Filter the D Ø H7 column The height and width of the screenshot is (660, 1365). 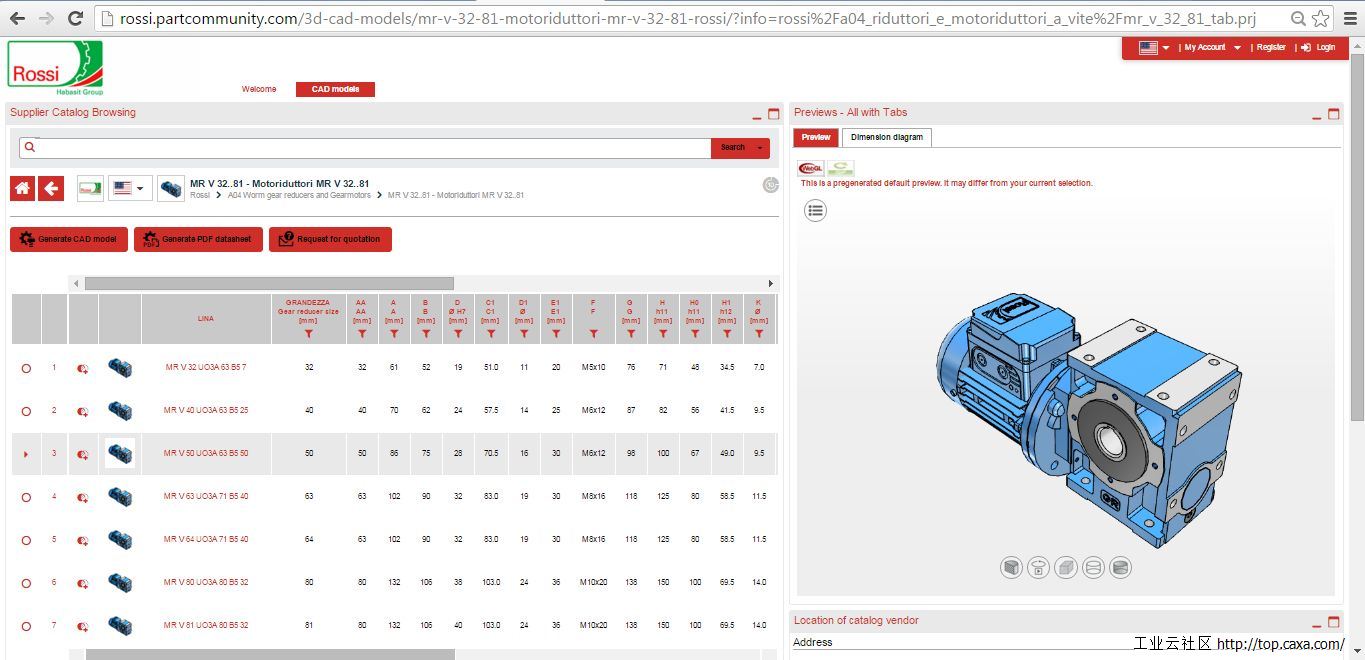(x=458, y=334)
